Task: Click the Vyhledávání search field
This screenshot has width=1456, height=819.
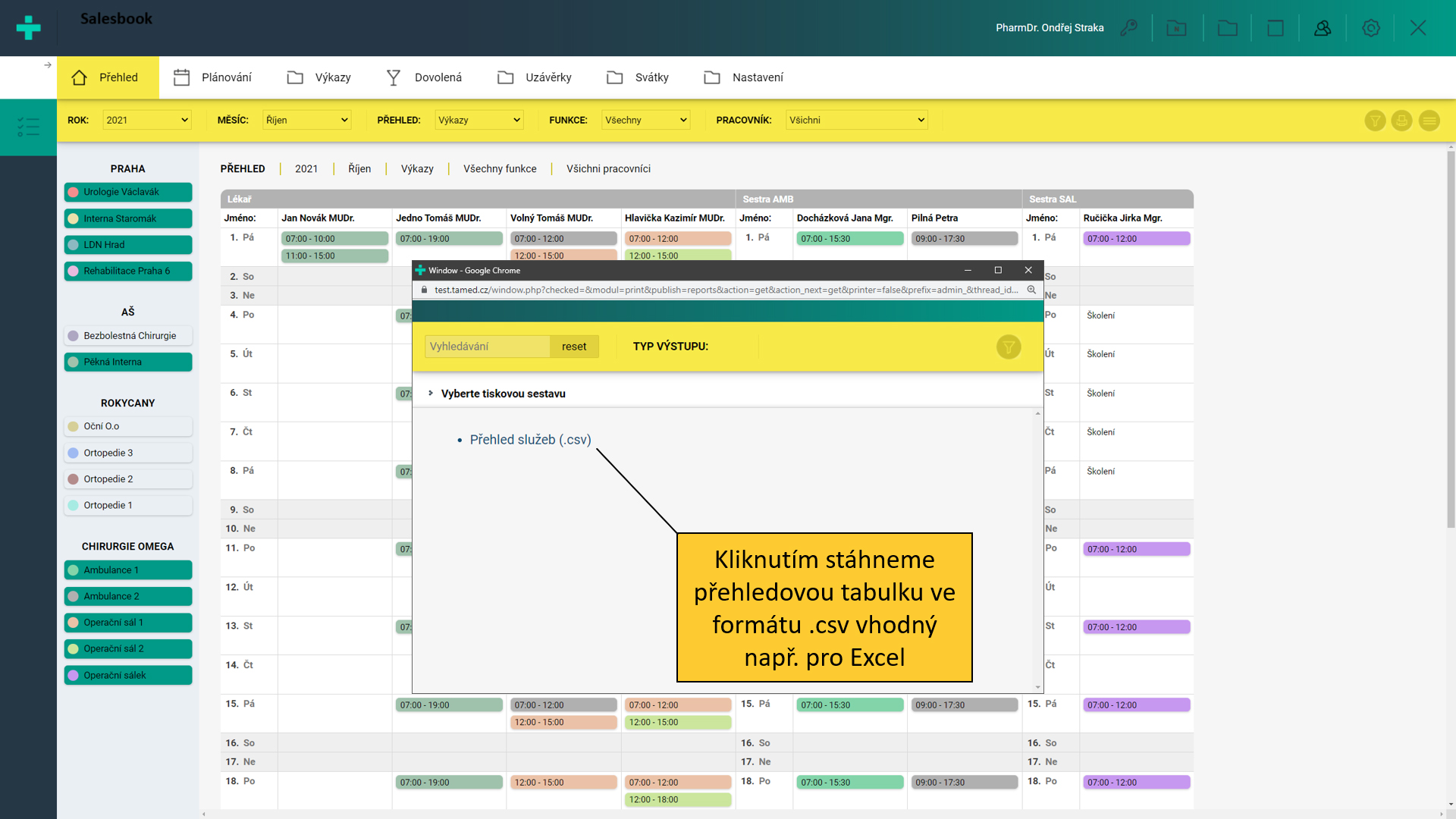Action: pyautogui.click(x=487, y=347)
